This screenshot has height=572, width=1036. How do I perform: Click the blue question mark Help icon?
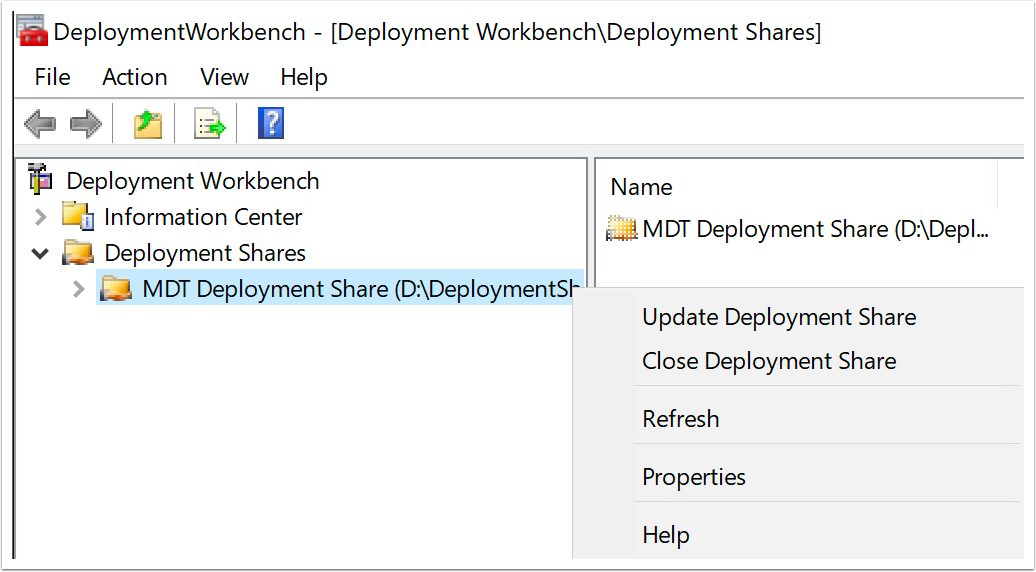point(271,124)
